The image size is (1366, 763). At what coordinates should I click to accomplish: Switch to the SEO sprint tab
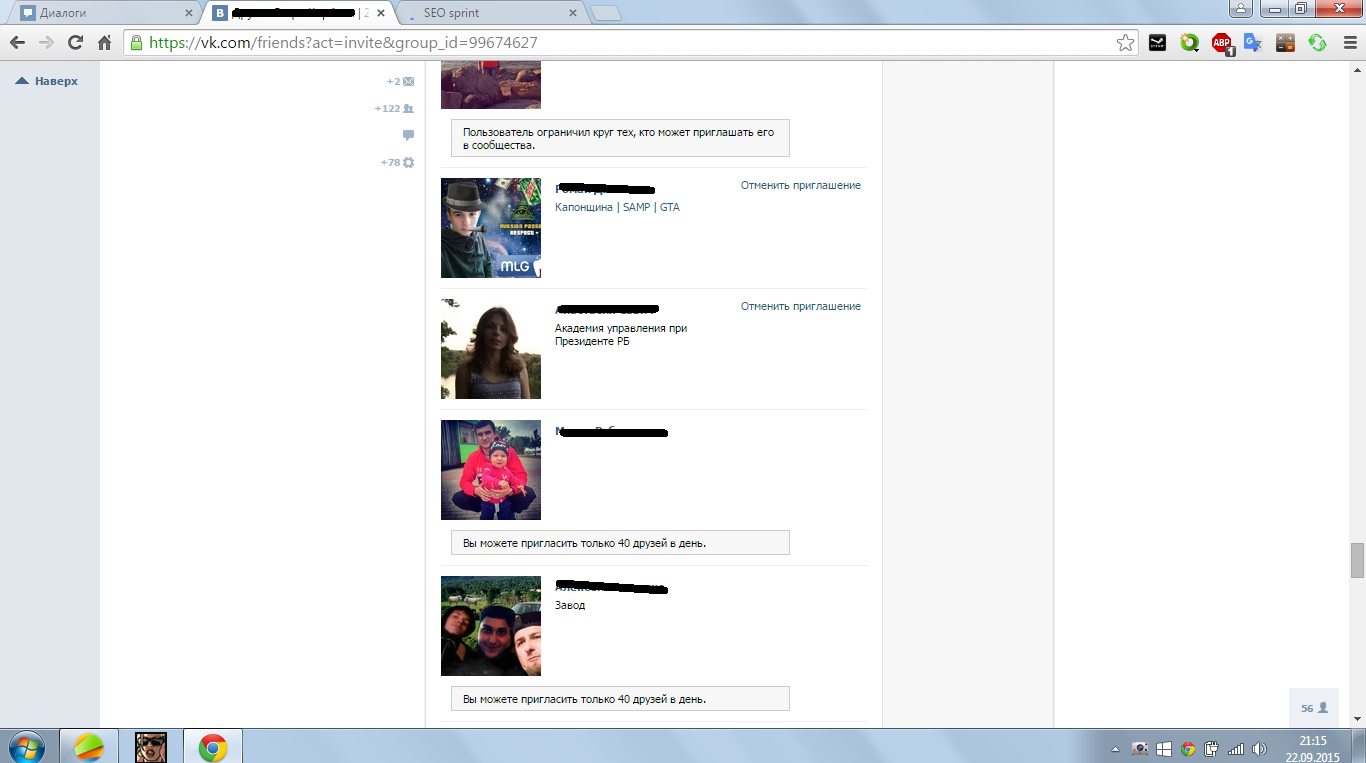[490, 13]
